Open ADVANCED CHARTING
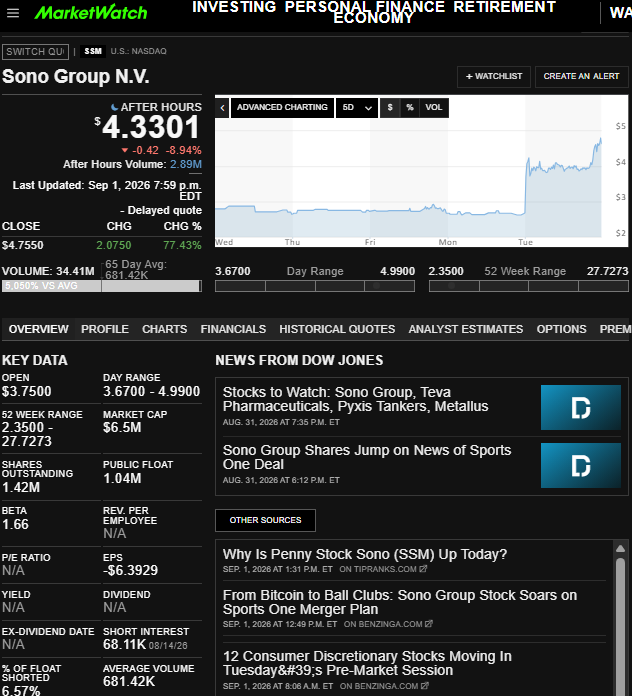 coord(282,108)
